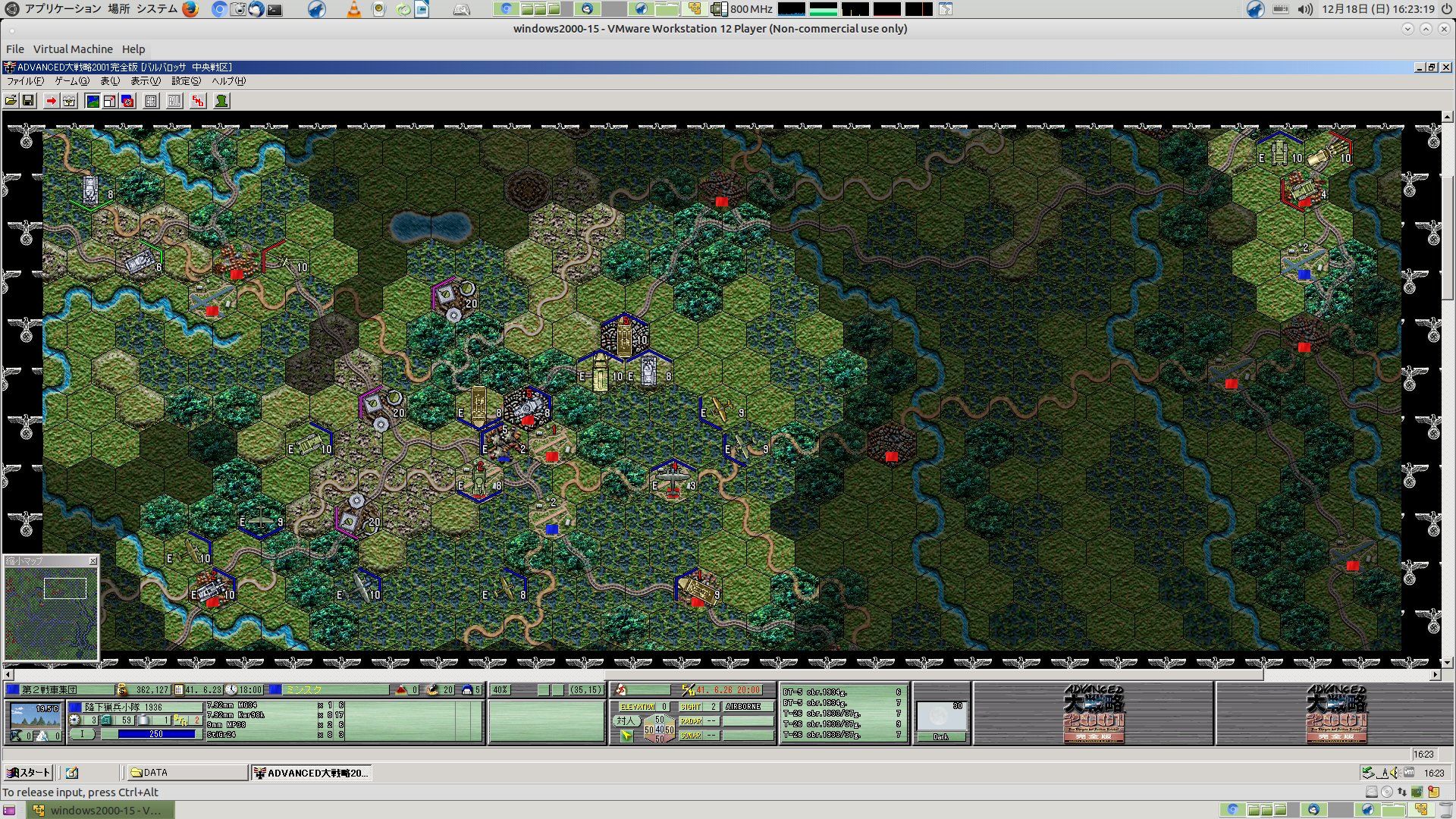Launch VLC from the top panel cone icon
The image size is (1456, 819).
click(x=353, y=9)
